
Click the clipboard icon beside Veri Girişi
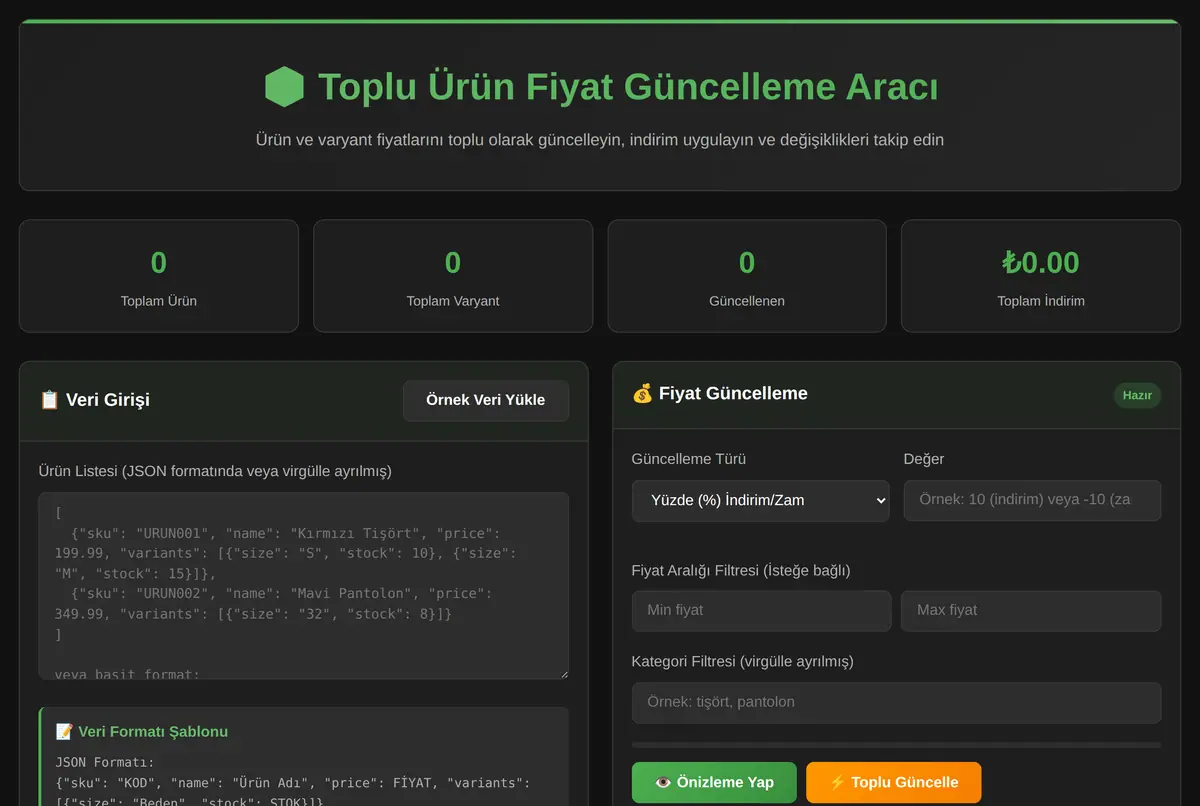[x=49, y=400]
